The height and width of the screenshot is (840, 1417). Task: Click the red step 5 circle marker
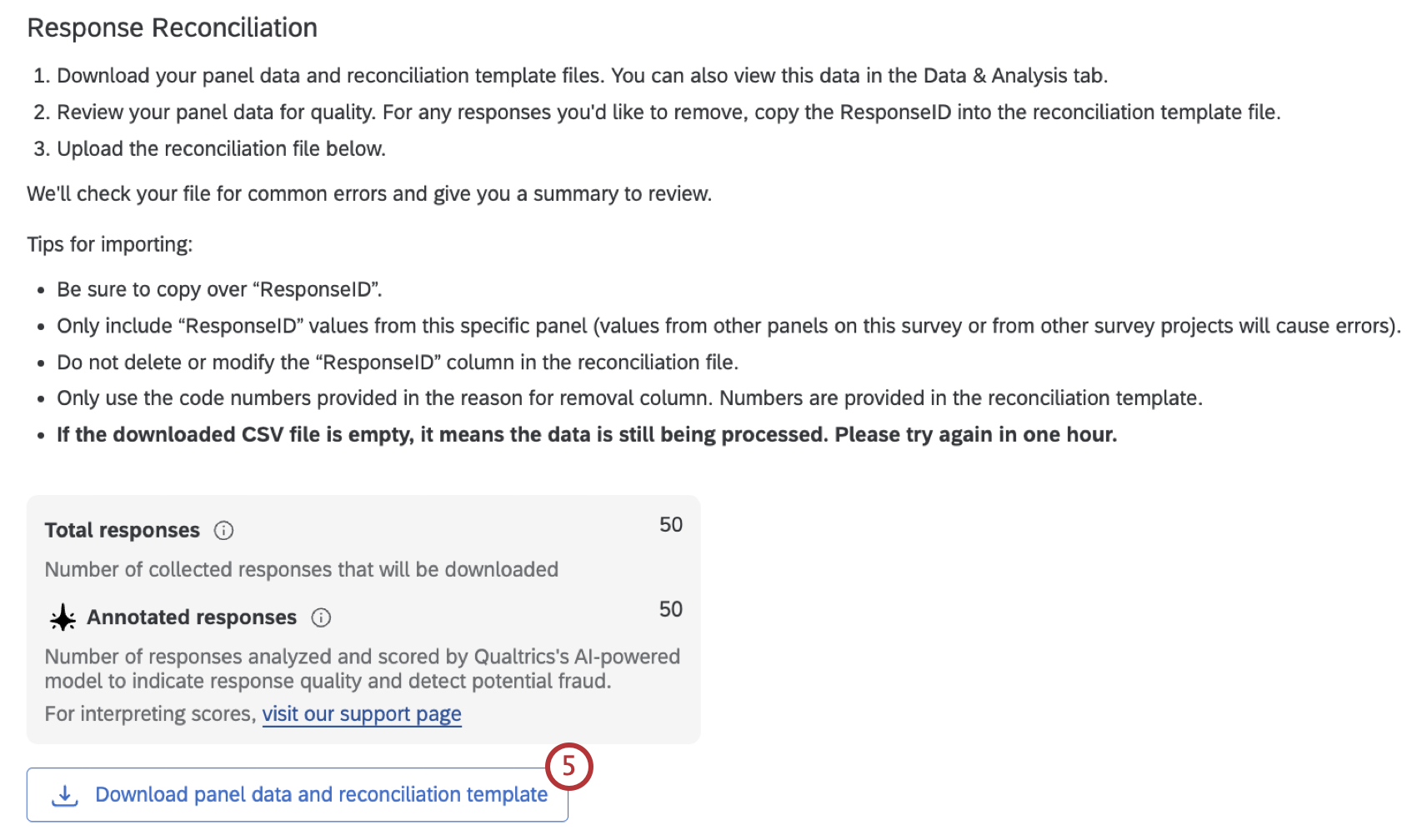569,766
